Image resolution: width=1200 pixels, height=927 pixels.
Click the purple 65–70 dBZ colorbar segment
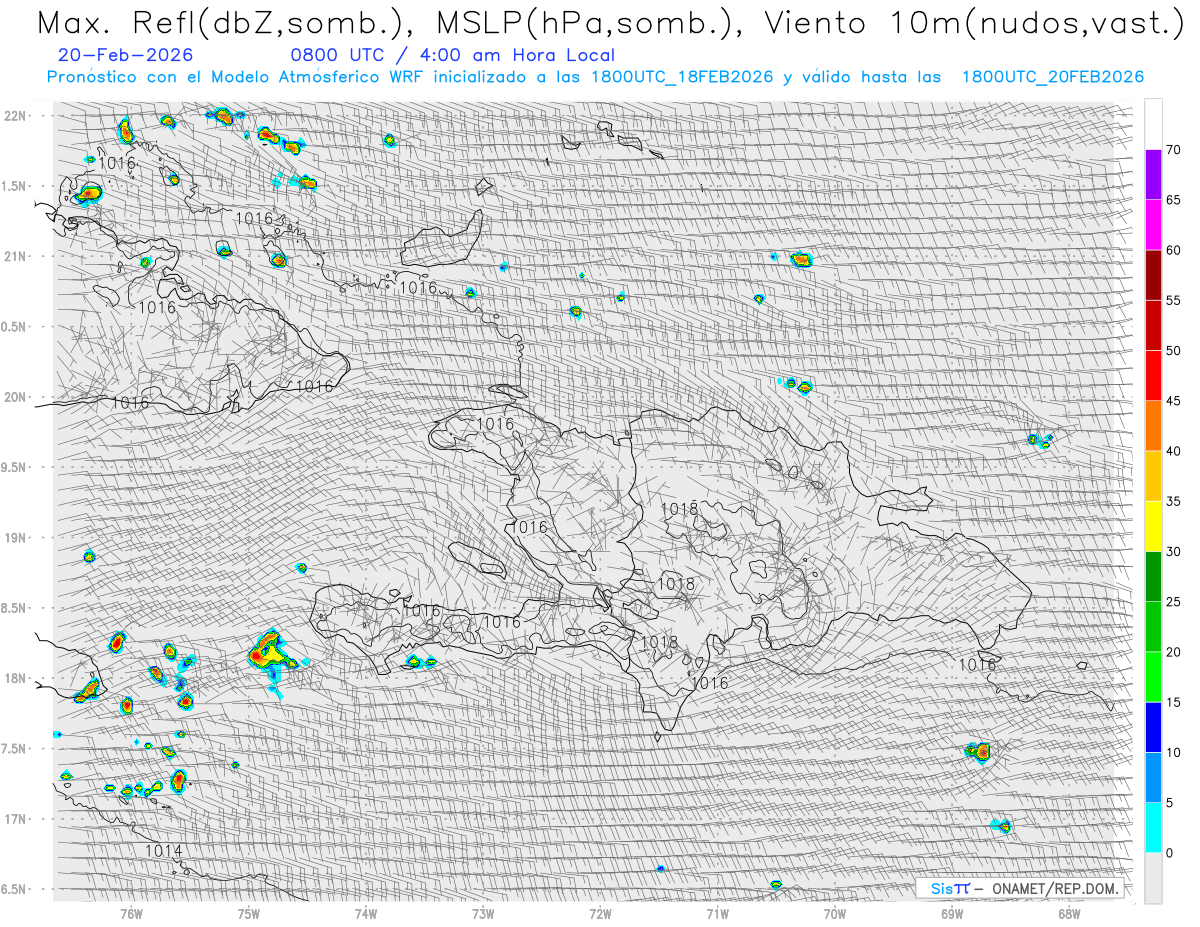[1153, 175]
